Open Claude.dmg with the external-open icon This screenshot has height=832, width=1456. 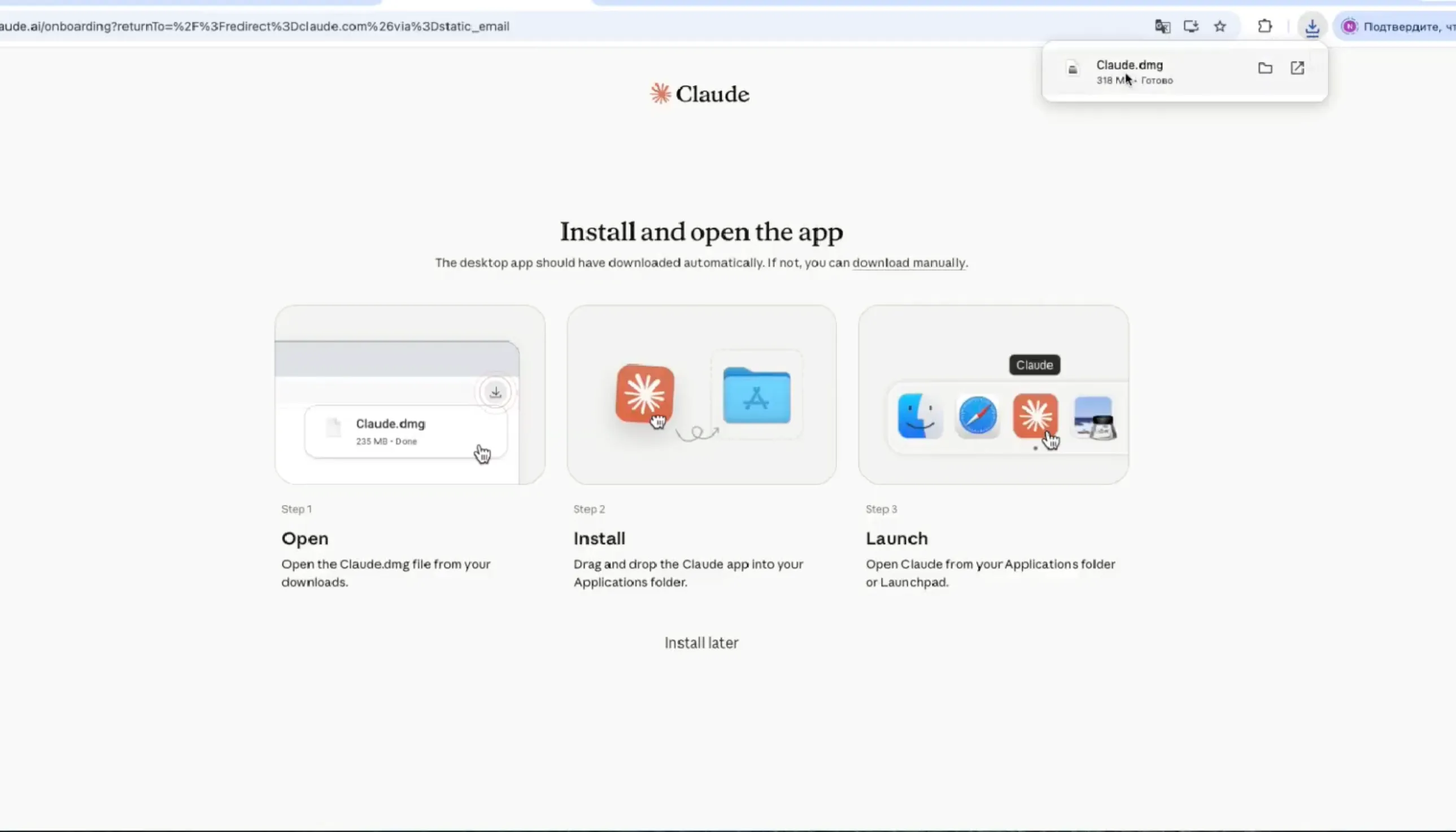(x=1297, y=68)
